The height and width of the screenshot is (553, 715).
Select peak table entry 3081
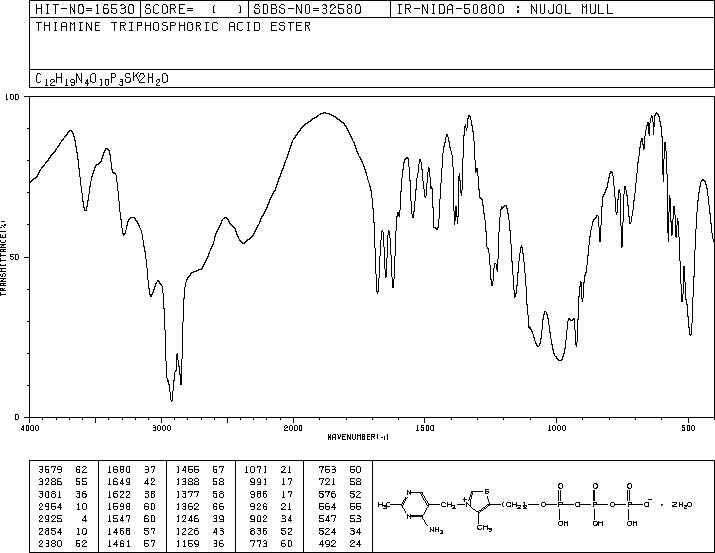[50, 494]
